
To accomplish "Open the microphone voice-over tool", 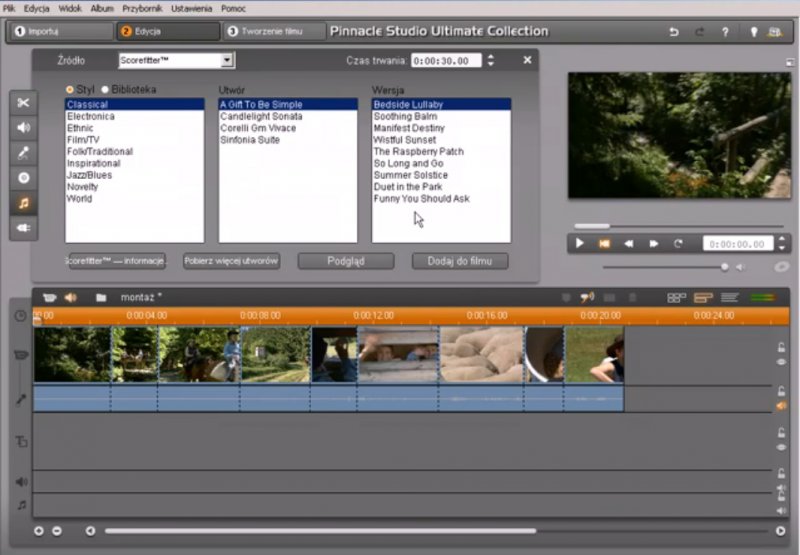I will 24,153.
